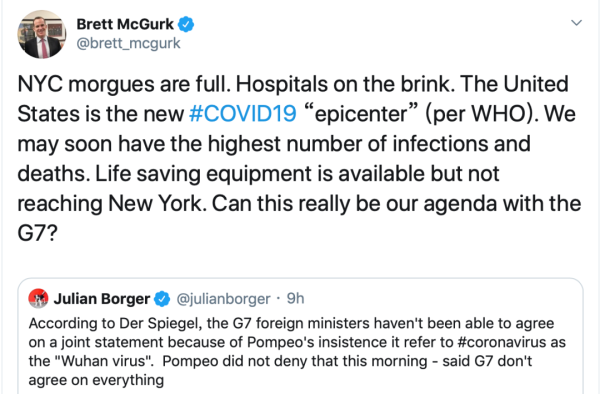
Task: Expand the tweet options chevron
Action: [577, 23]
